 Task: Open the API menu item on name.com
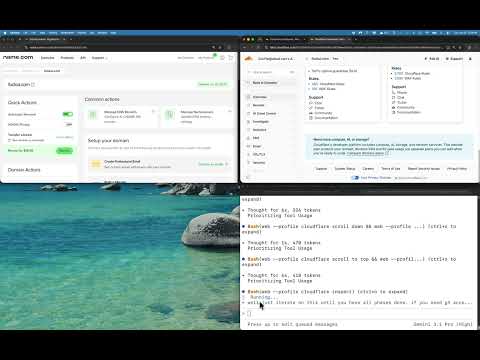pos(83,58)
